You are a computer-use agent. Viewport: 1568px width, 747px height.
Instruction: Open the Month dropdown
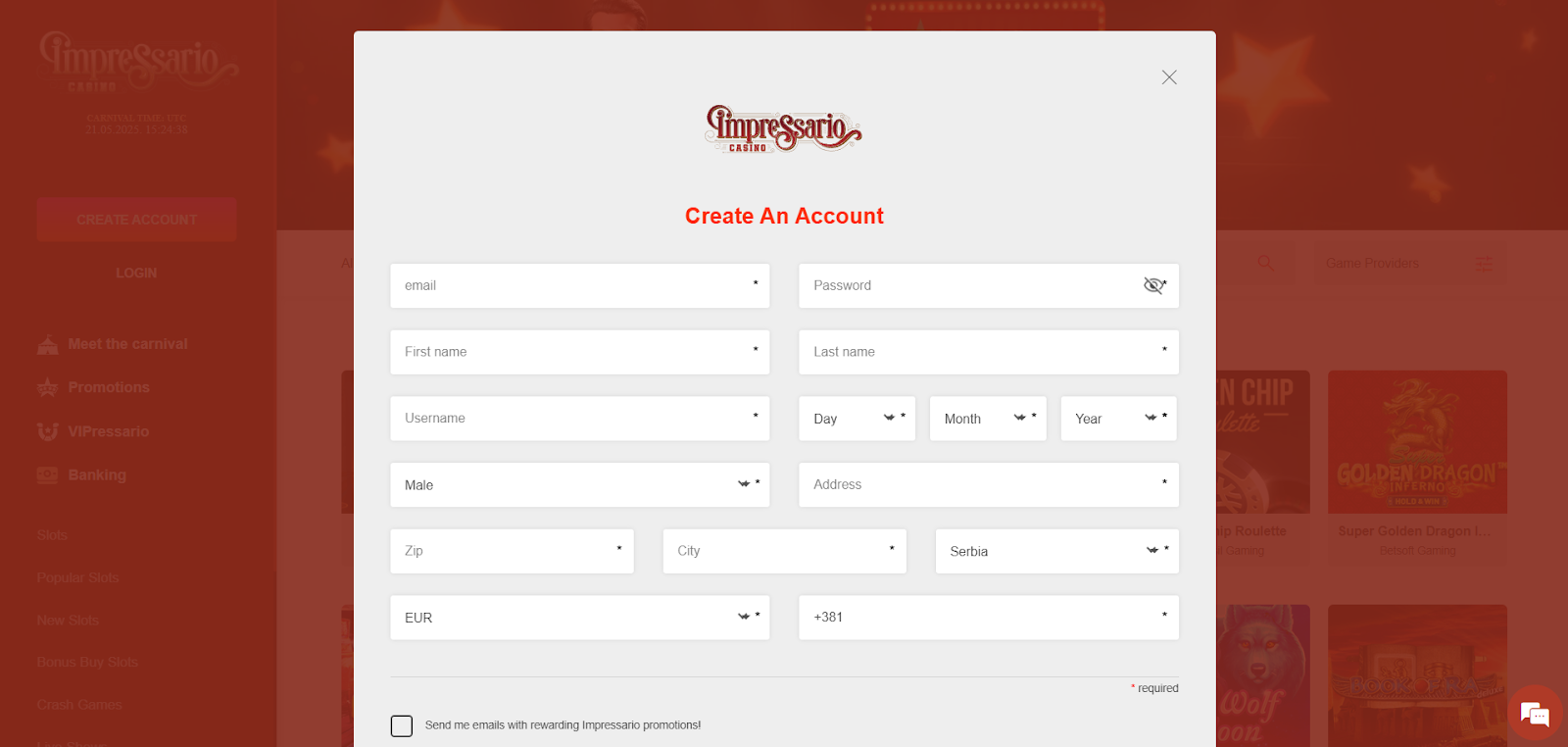click(x=988, y=419)
